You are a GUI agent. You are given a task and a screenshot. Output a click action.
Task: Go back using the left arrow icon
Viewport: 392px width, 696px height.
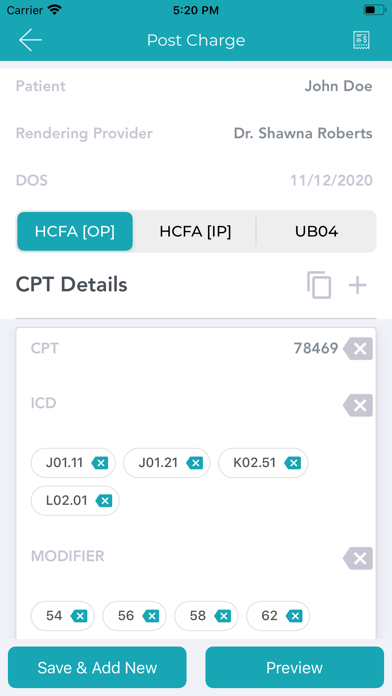[x=30, y=40]
